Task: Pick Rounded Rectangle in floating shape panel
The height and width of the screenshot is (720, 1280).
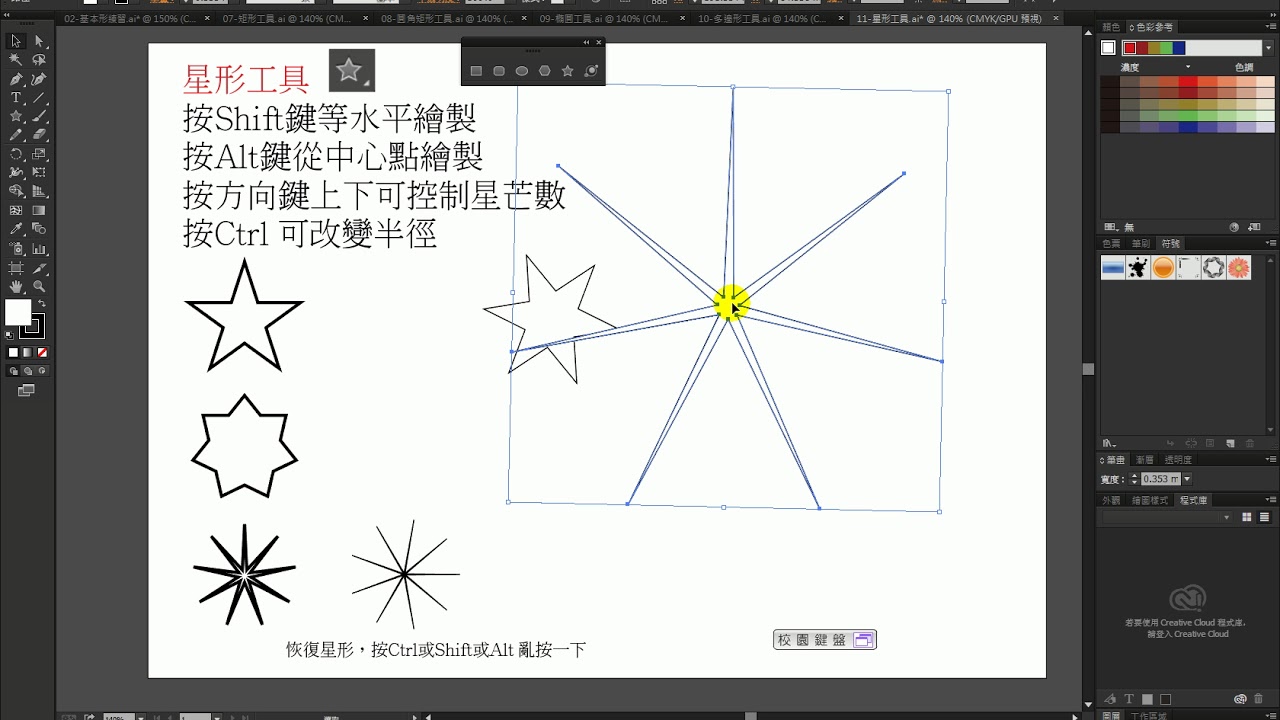Action: pyautogui.click(x=499, y=71)
